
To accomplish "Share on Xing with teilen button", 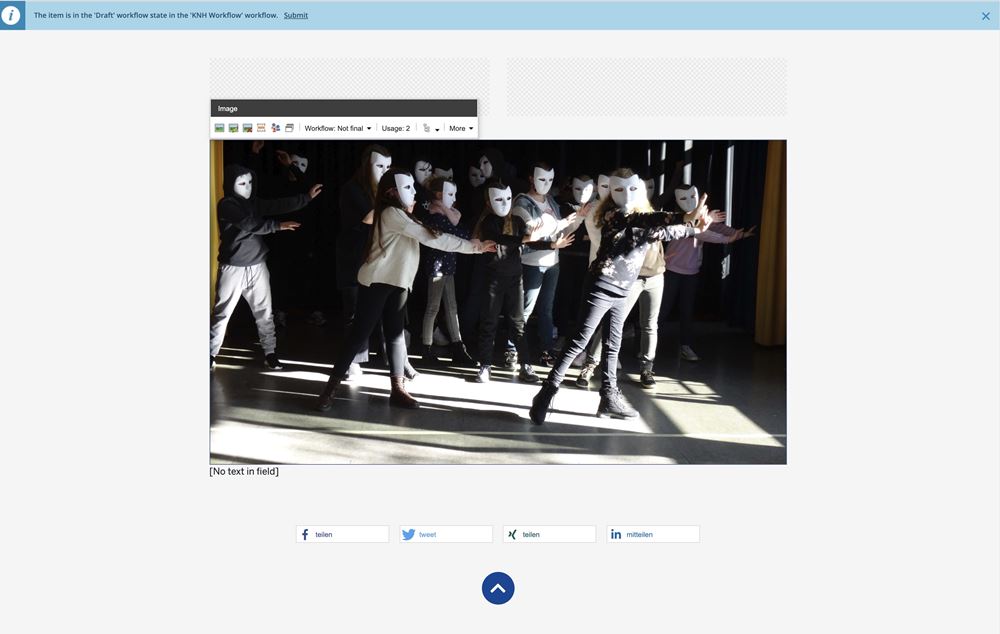I will (549, 534).
